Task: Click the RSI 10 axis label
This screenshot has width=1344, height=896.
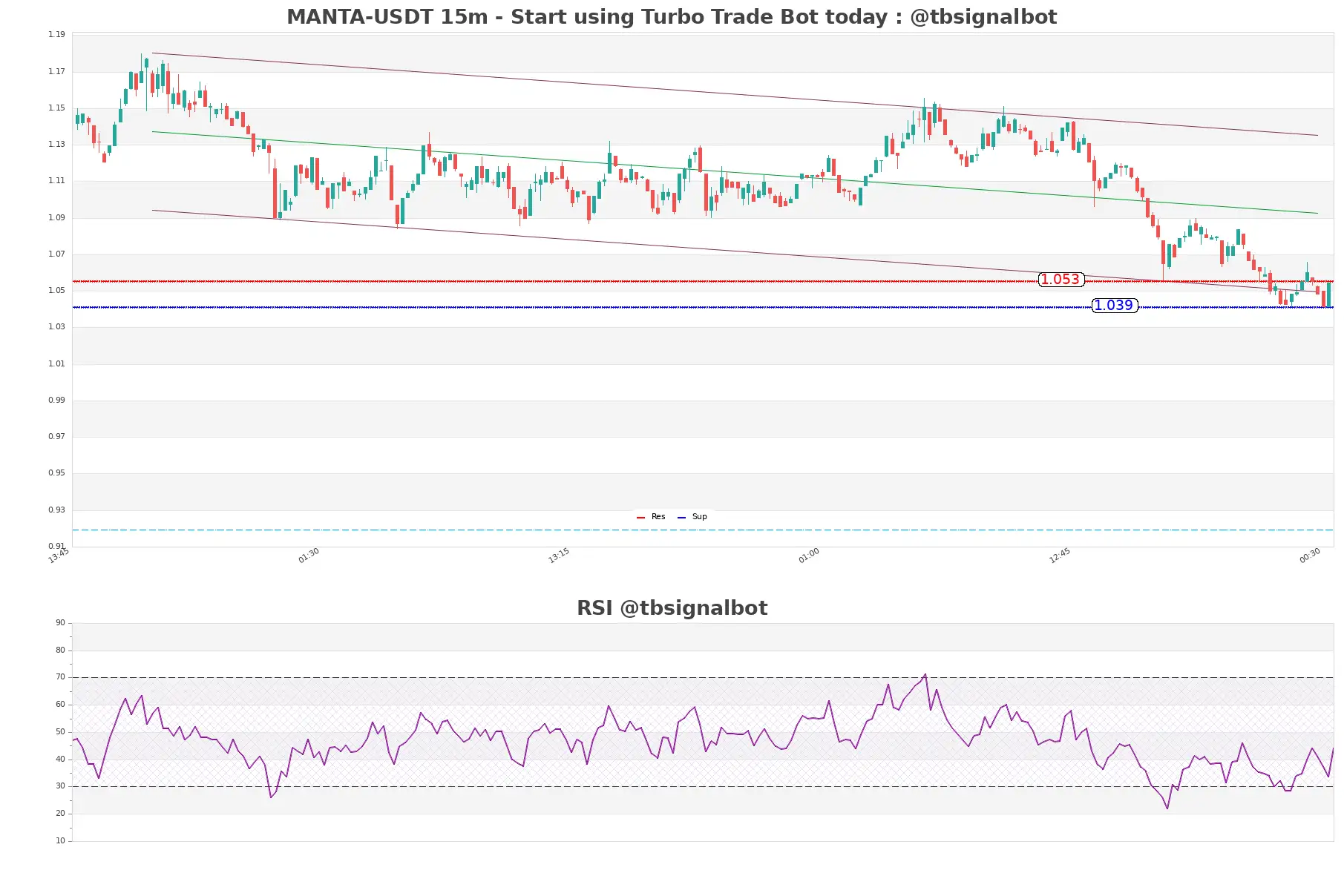Action: point(60,841)
